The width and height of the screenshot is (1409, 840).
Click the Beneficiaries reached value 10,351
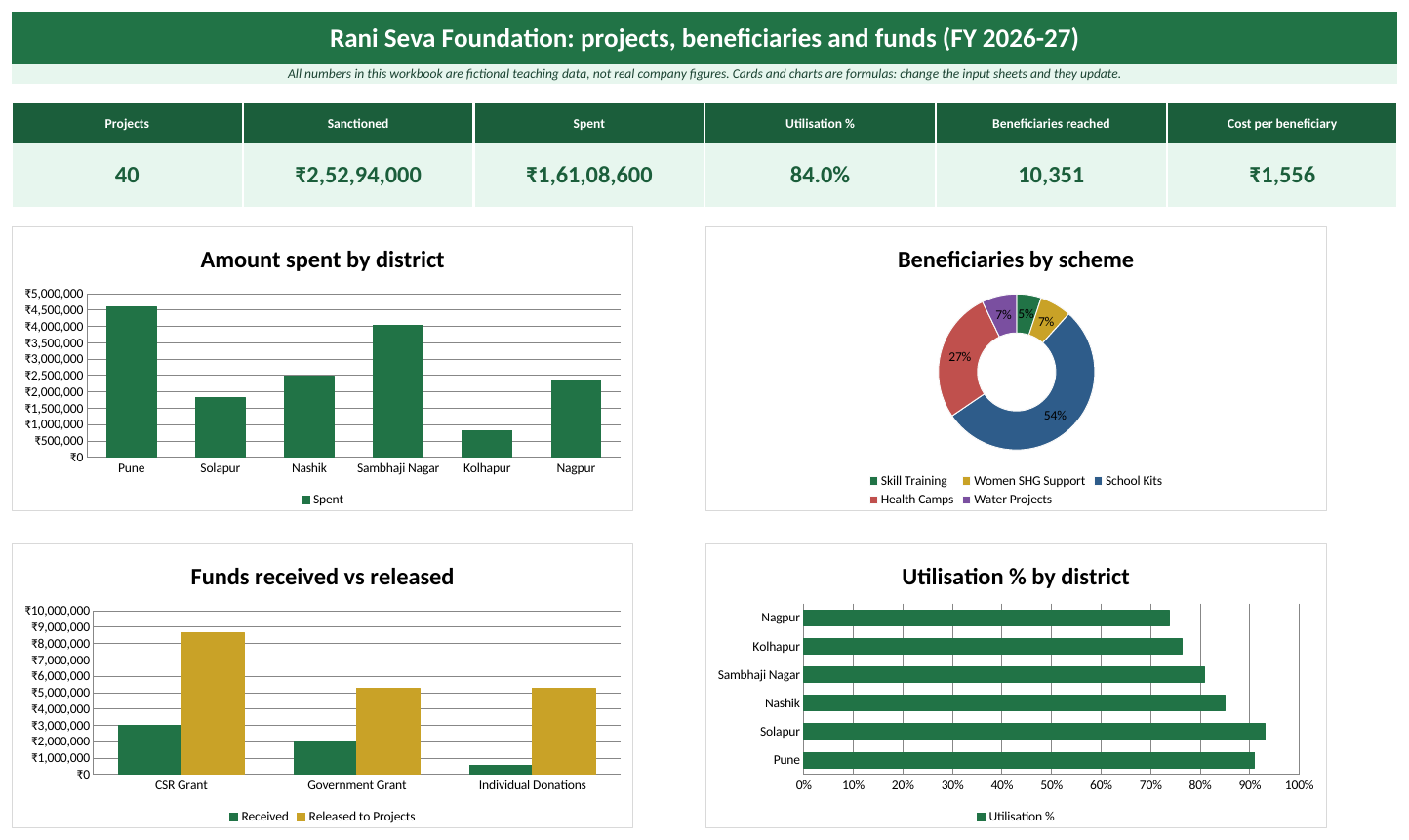[1051, 176]
